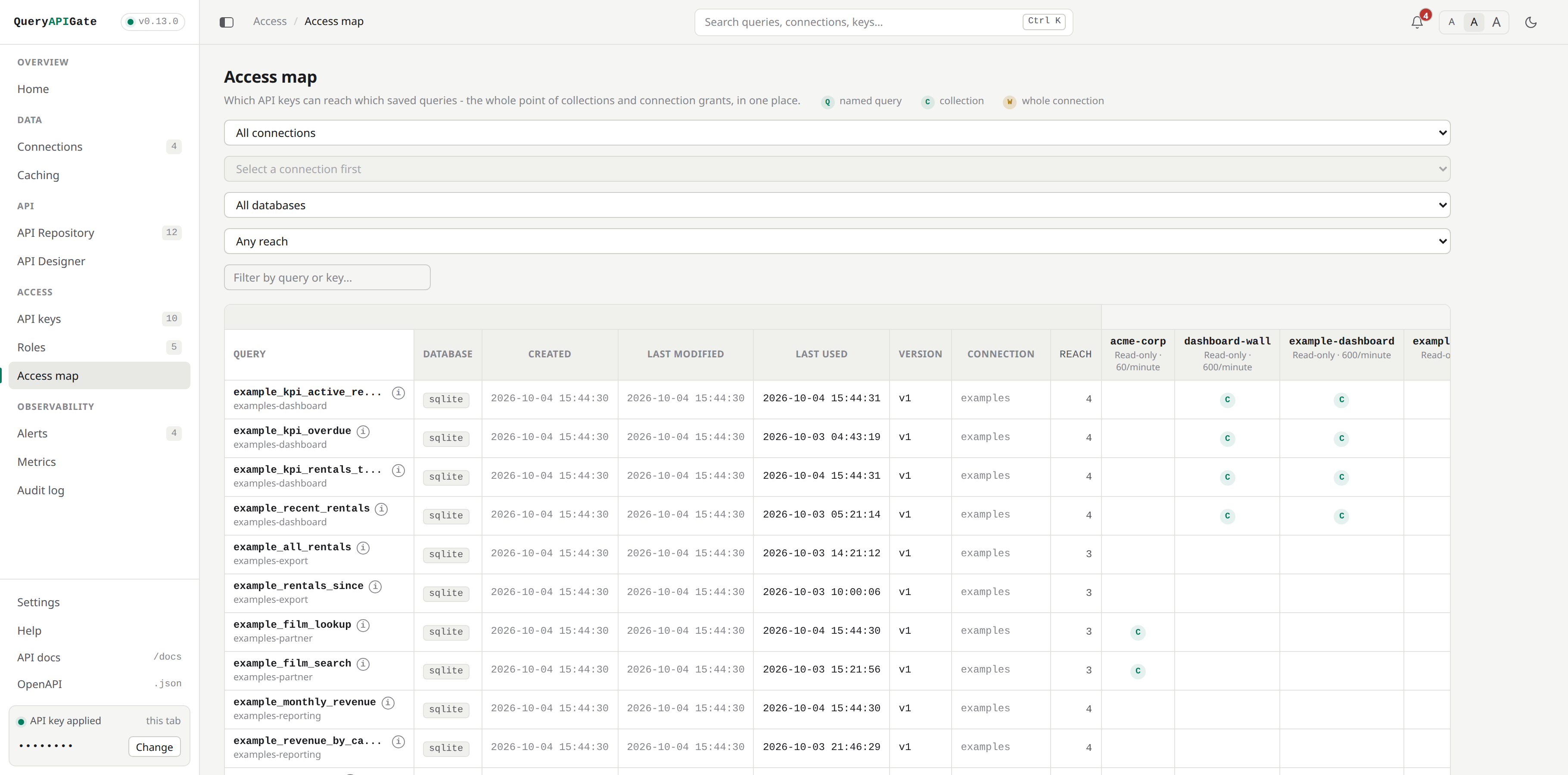Image resolution: width=1568 pixels, height=775 pixels.
Task: Open info icon for example_rentals_since
Action: 375,586
